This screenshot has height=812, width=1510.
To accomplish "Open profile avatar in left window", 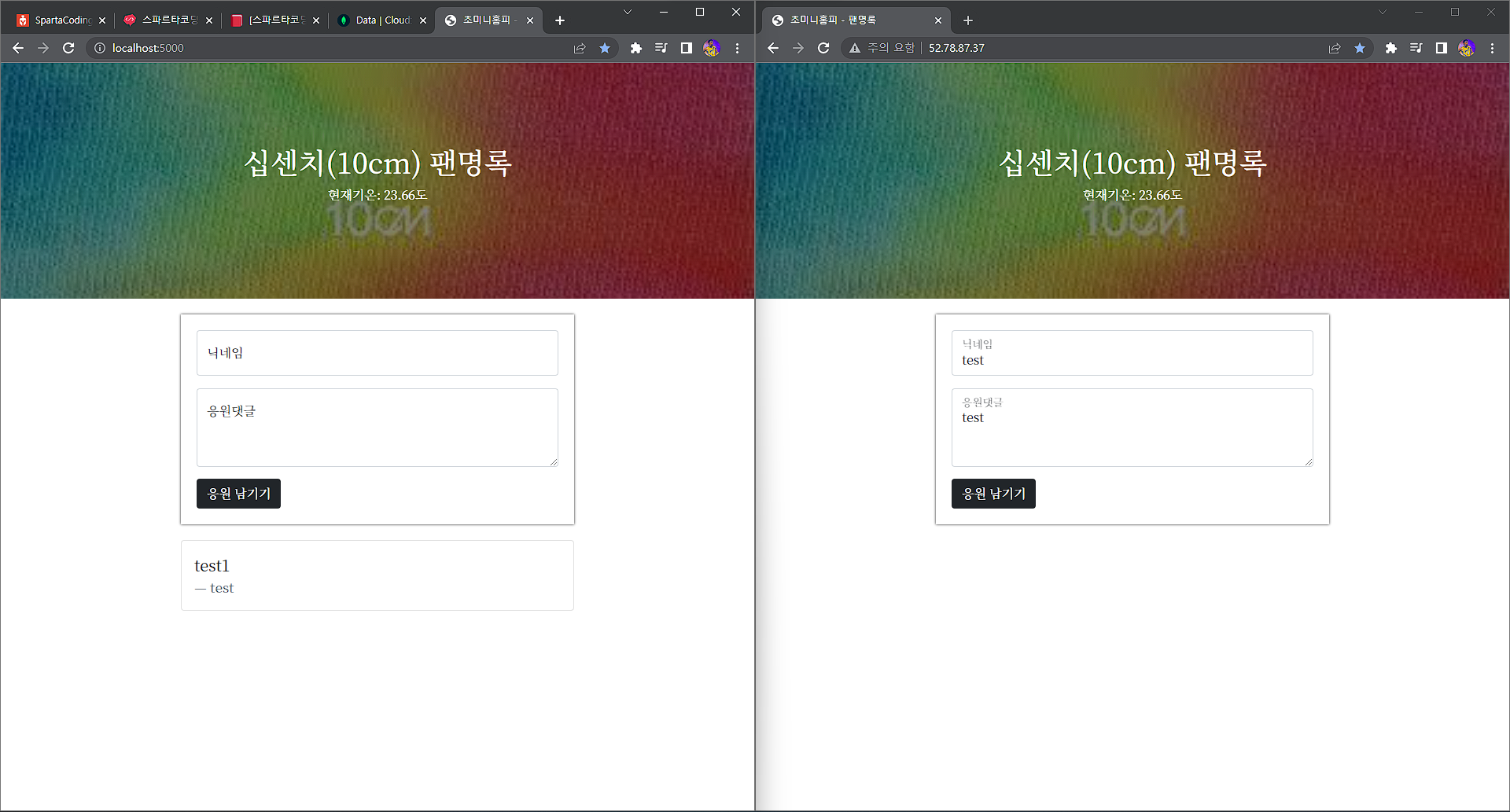I will tap(712, 48).
